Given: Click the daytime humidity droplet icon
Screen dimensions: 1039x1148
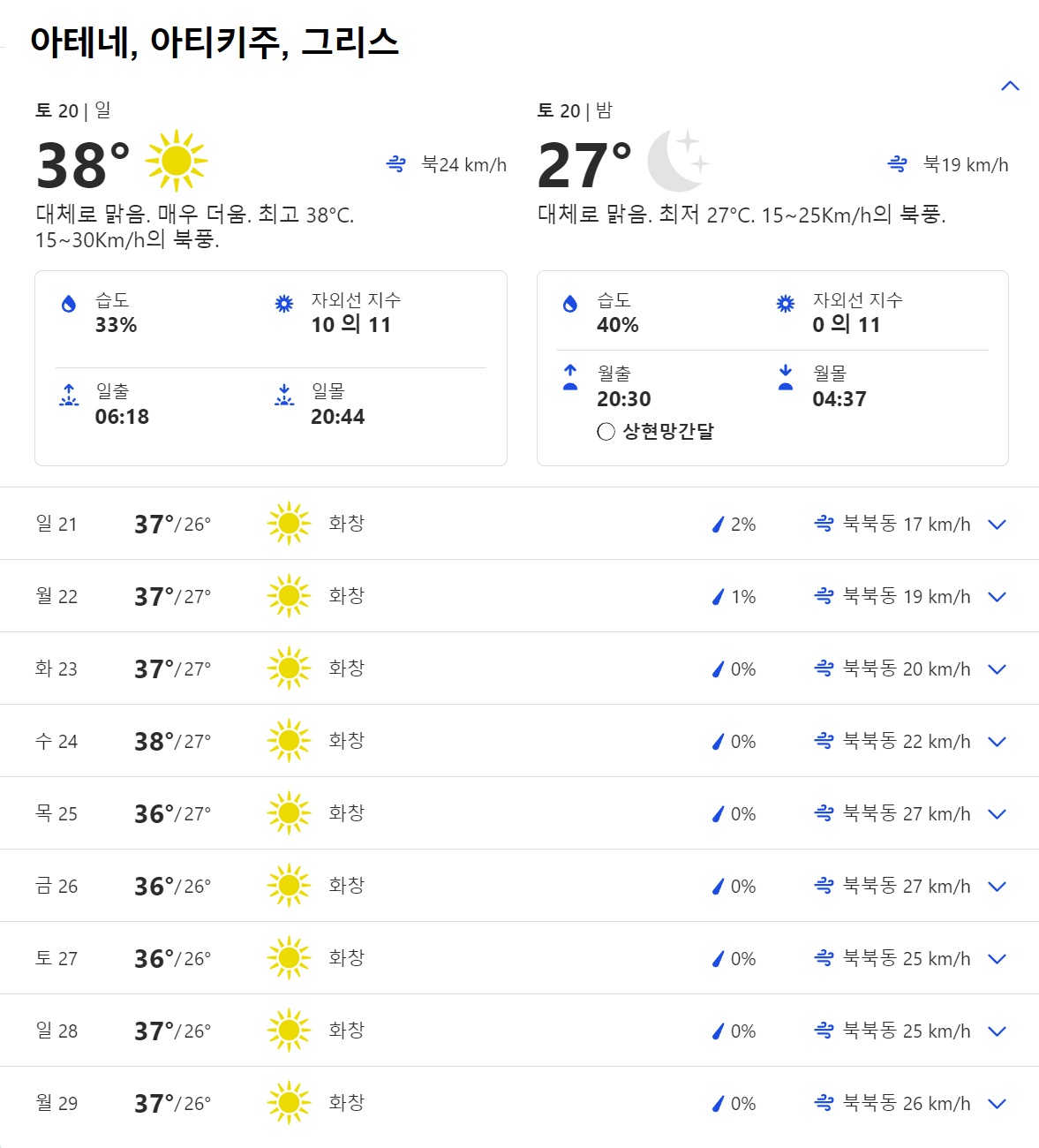Looking at the screenshot, I should [x=69, y=305].
